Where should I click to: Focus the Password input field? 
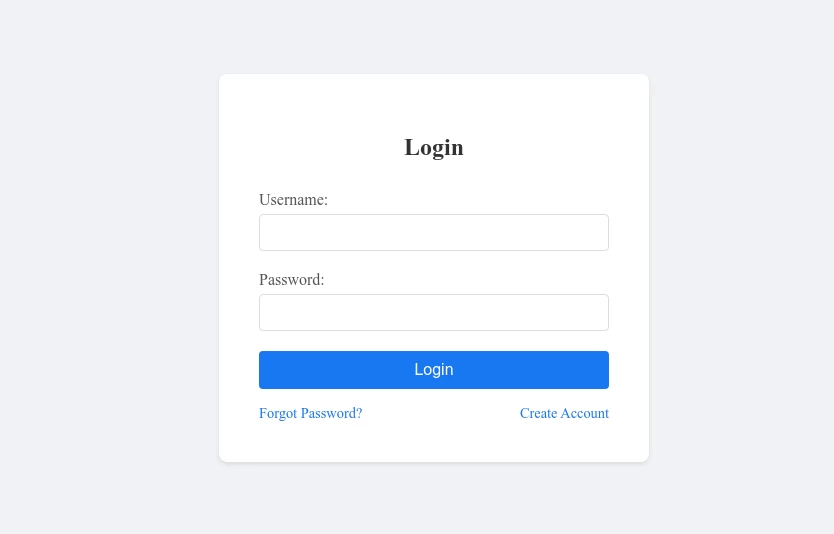[433, 312]
